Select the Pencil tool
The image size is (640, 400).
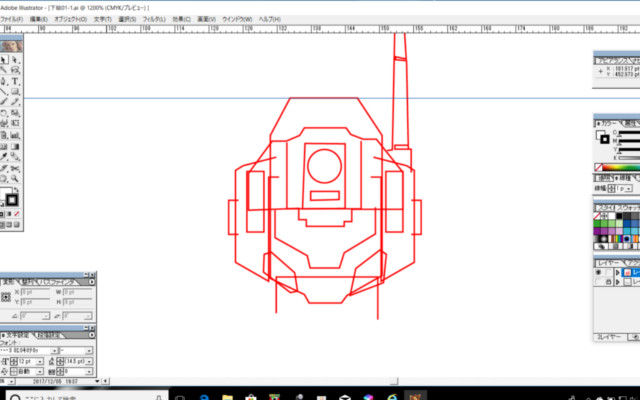pyautogui.click(x=15, y=102)
